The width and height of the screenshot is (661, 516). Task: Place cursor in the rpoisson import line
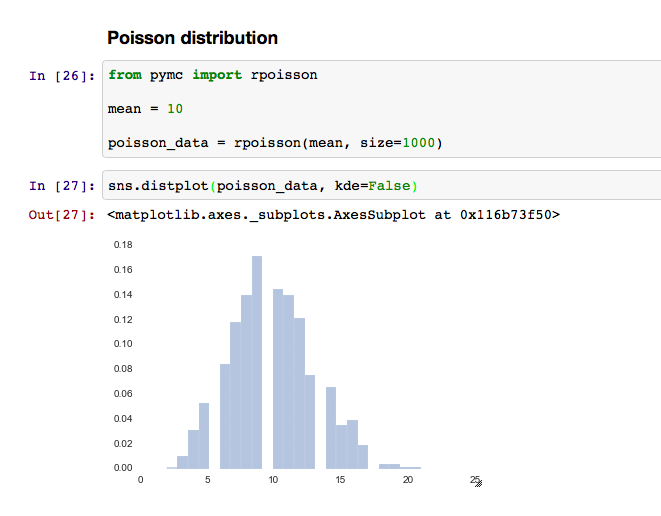pyautogui.click(x=212, y=75)
